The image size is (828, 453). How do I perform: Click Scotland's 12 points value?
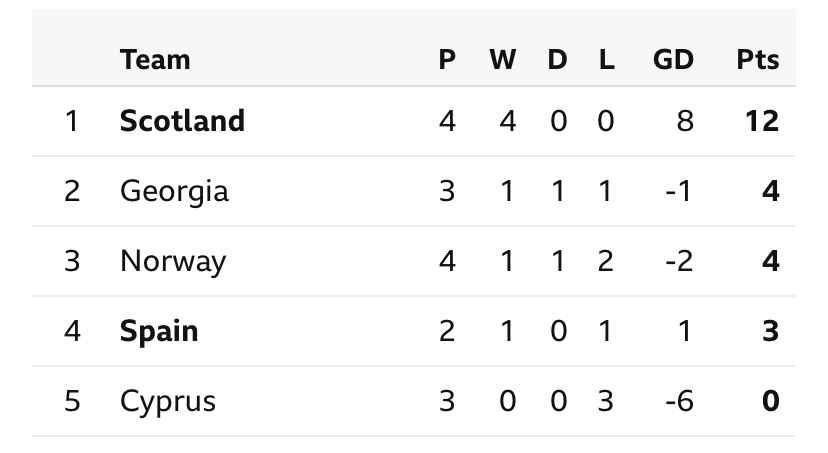pos(759,121)
